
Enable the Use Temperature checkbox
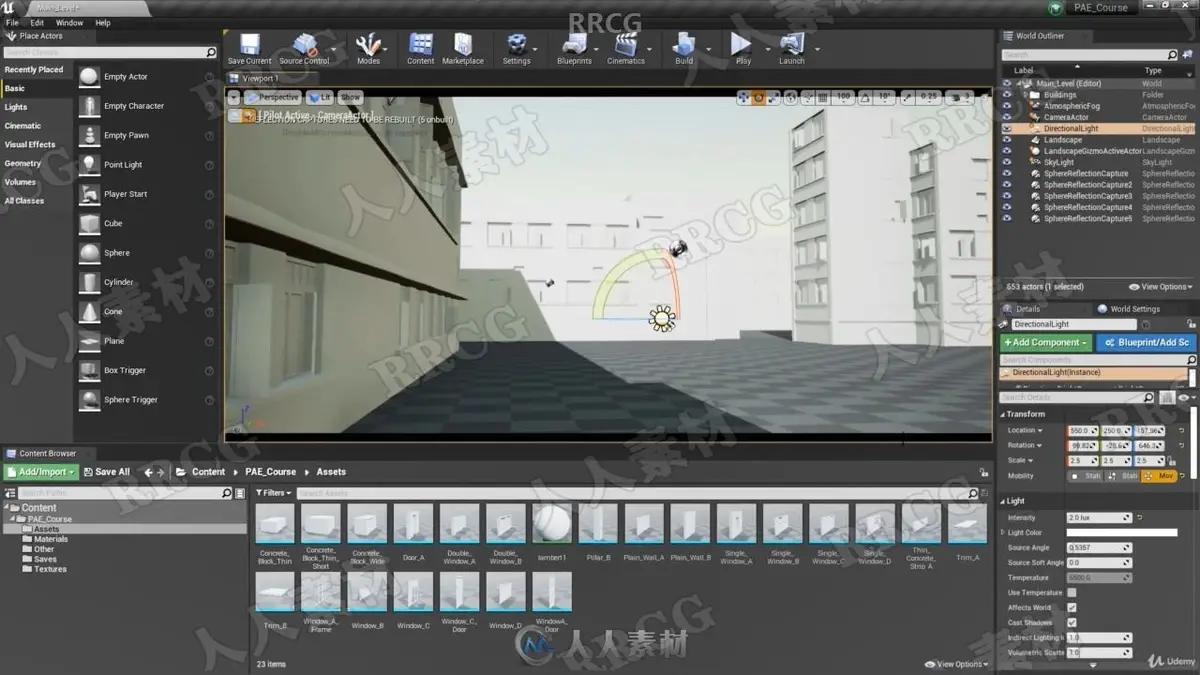(x=1072, y=593)
